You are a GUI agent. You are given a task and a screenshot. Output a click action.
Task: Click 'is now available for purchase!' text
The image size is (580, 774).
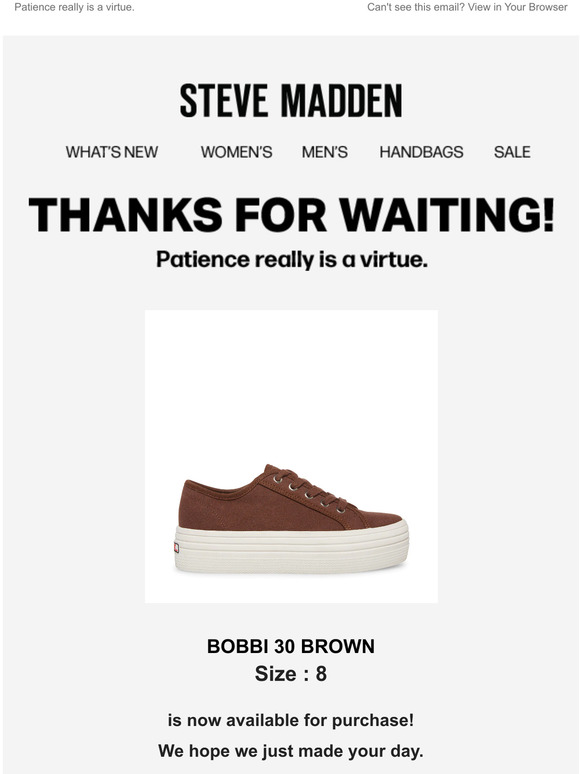[291, 720]
